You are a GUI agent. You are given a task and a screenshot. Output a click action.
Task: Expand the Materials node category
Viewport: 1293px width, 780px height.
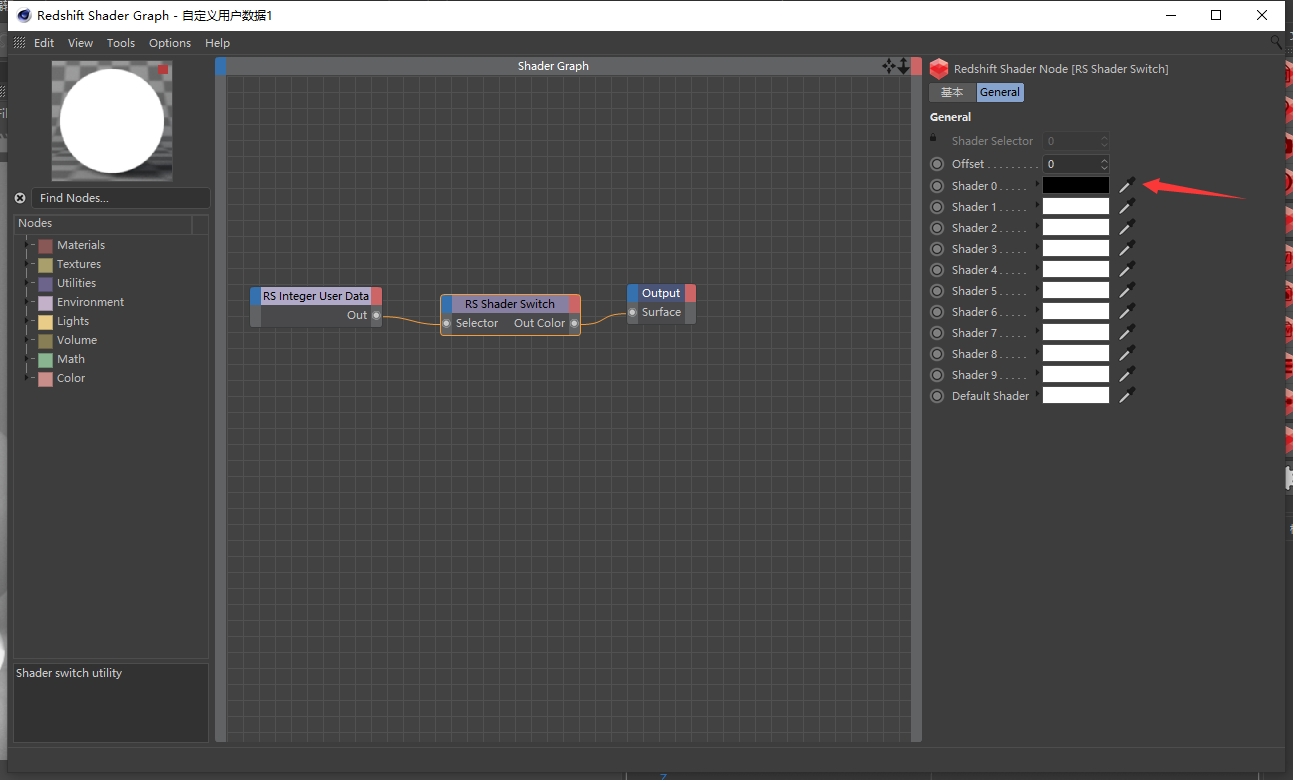click(27, 245)
